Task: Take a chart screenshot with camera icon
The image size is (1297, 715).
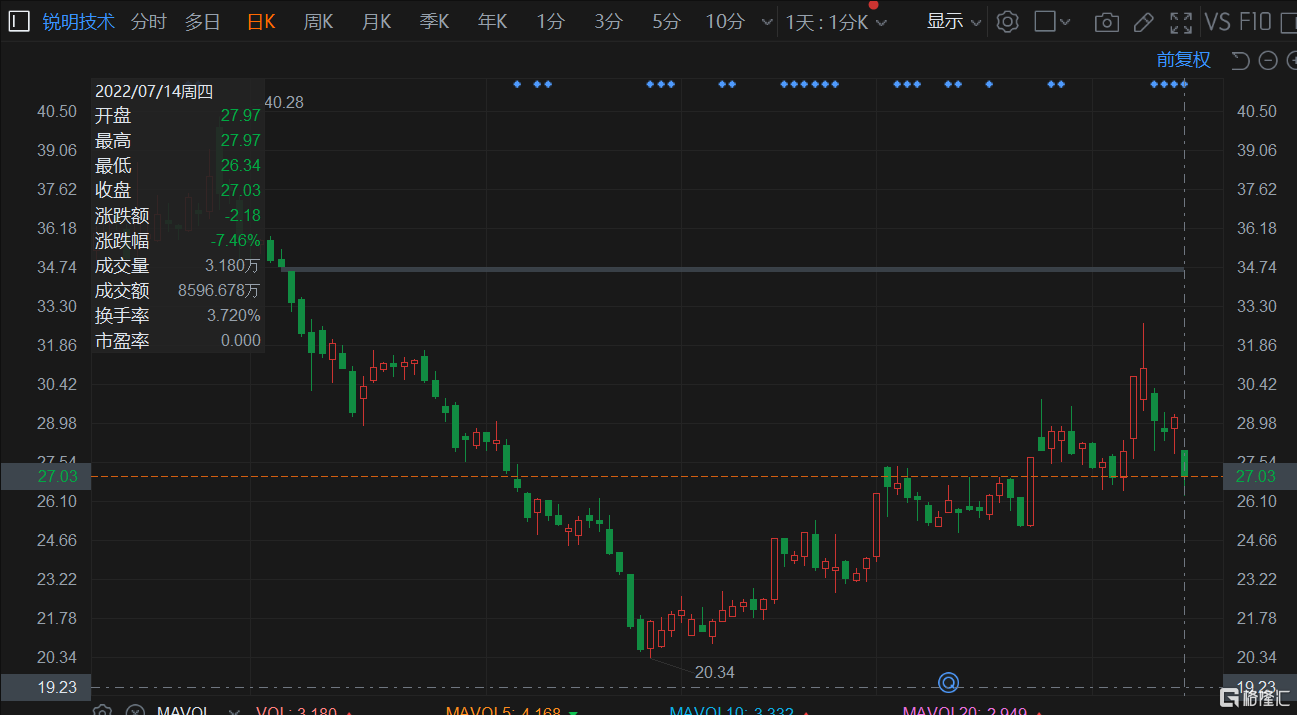Action: click(x=1106, y=21)
